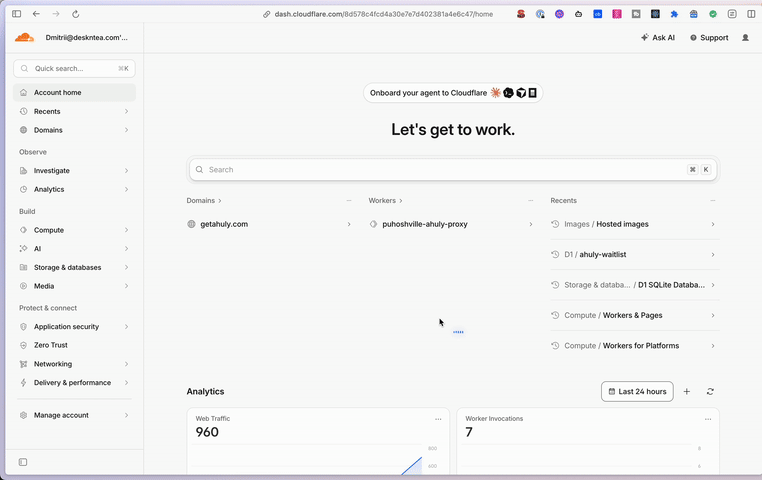This screenshot has height=480, width=762.
Task: Toggle the browser sidebar icon
Action: [17, 14]
